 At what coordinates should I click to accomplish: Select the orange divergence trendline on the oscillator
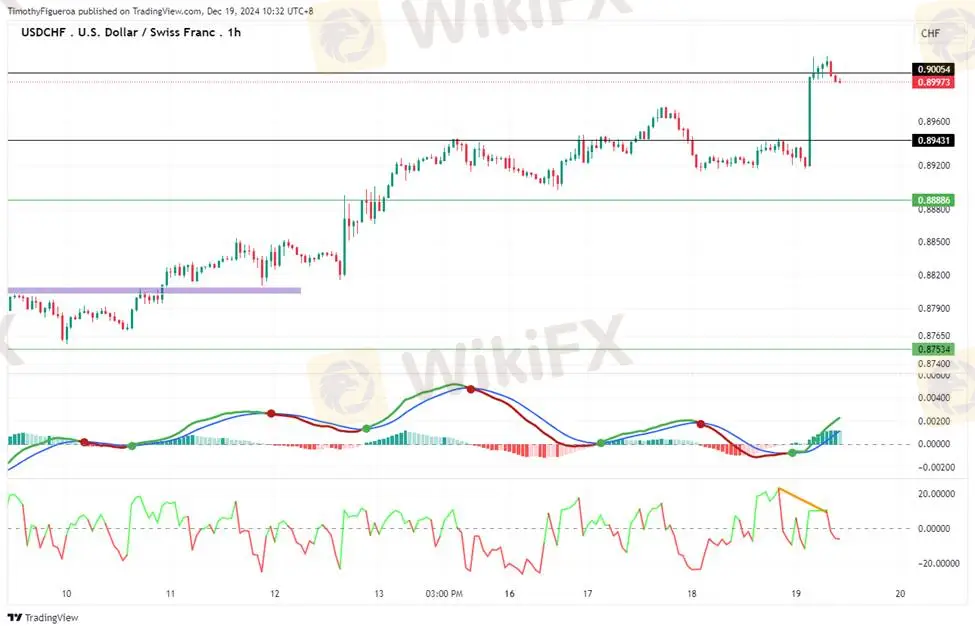point(802,500)
